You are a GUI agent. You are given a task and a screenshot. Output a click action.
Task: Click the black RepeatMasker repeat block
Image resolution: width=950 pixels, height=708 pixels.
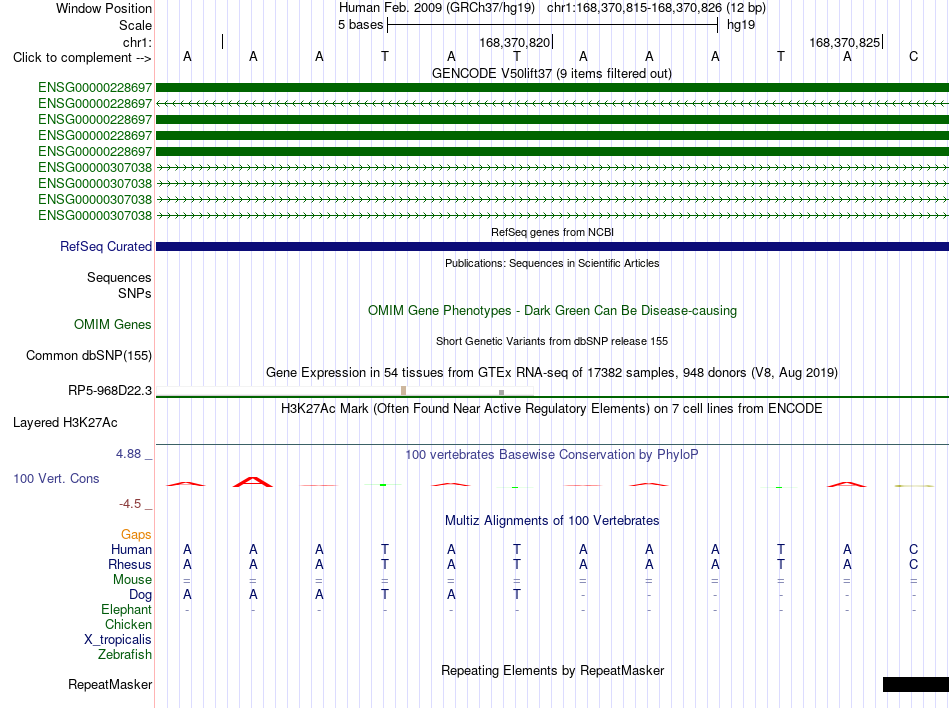915,684
